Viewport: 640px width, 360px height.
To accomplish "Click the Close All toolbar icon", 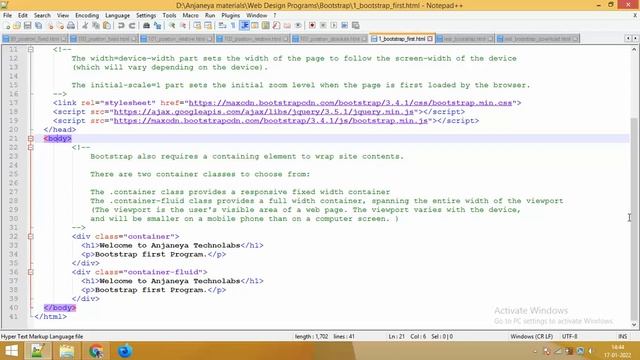I will coord(60,26).
